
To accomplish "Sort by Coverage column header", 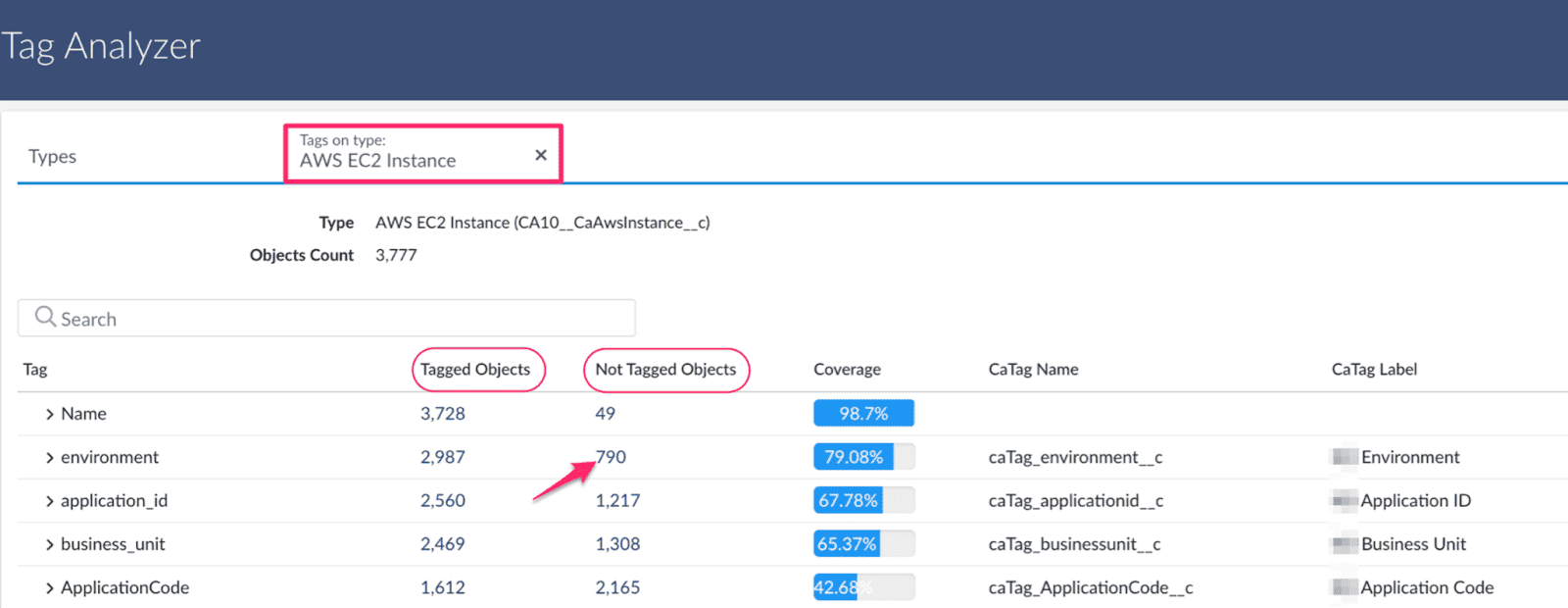I will pos(847,370).
